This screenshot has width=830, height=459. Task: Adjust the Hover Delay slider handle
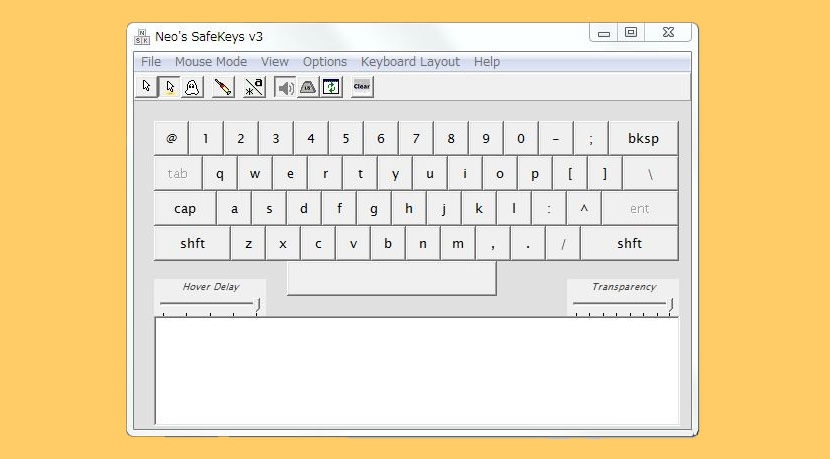(258, 304)
